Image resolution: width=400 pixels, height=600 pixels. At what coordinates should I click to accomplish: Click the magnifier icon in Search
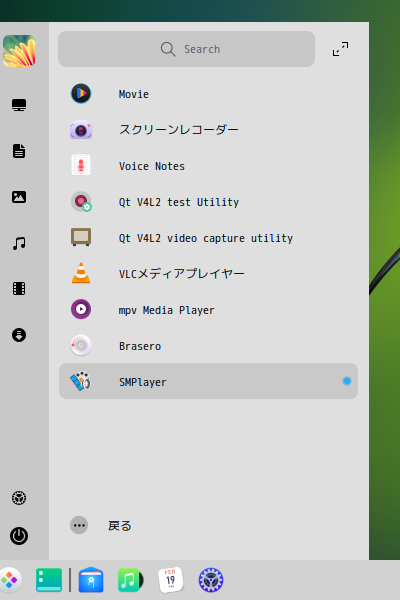tap(168, 49)
